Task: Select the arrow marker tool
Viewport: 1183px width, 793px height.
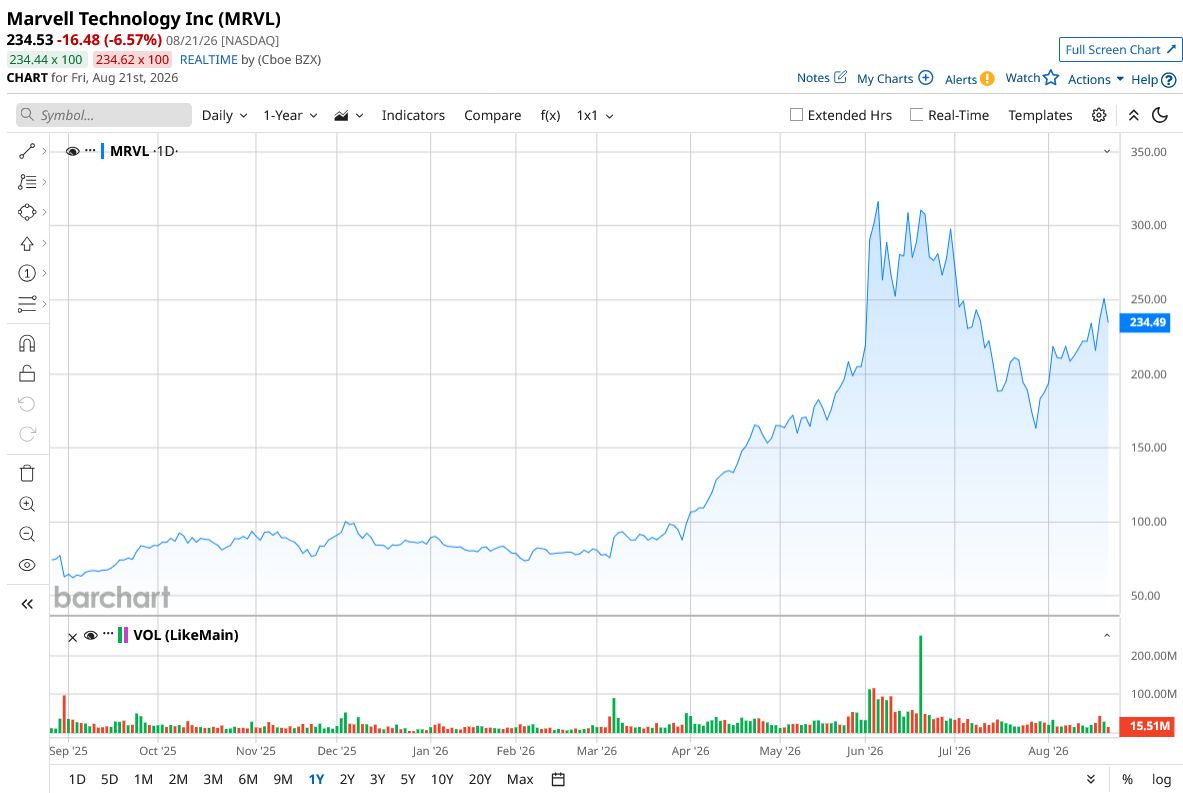Action: pos(27,243)
